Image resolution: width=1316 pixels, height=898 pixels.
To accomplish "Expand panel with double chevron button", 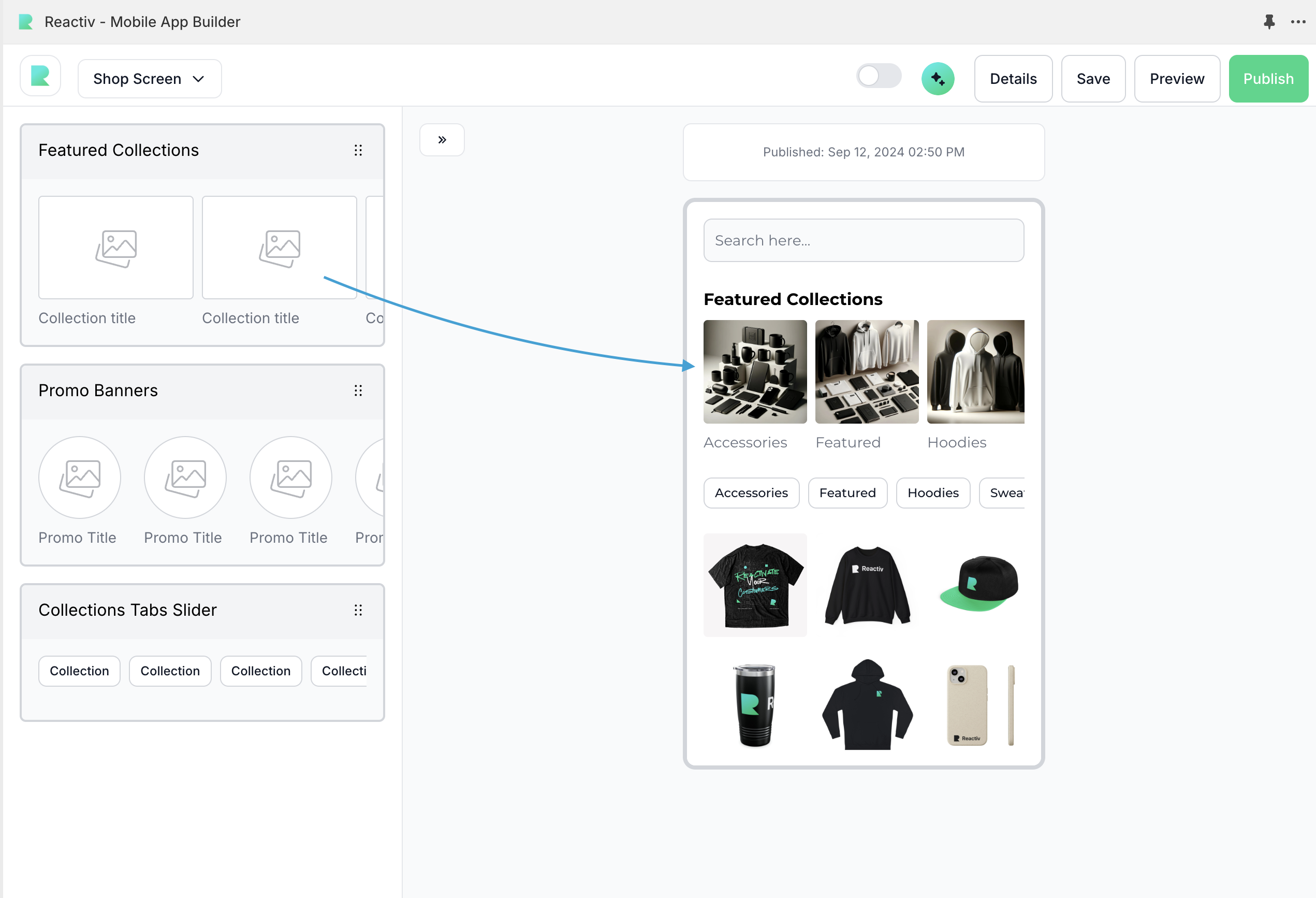I will (442, 140).
